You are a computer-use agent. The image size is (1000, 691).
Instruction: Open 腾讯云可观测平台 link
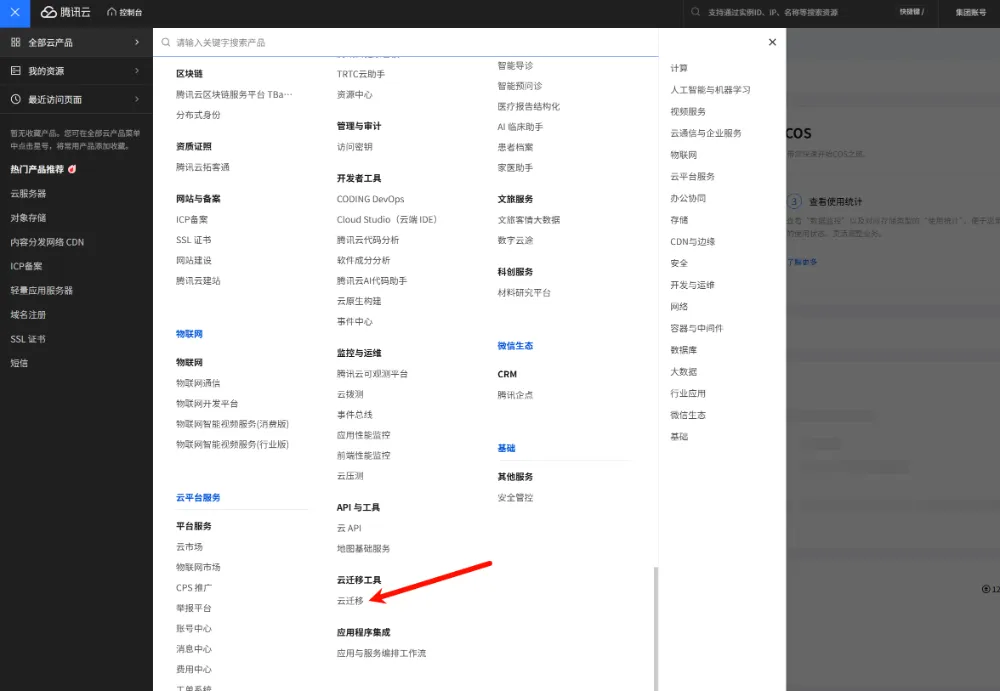(x=372, y=373)
